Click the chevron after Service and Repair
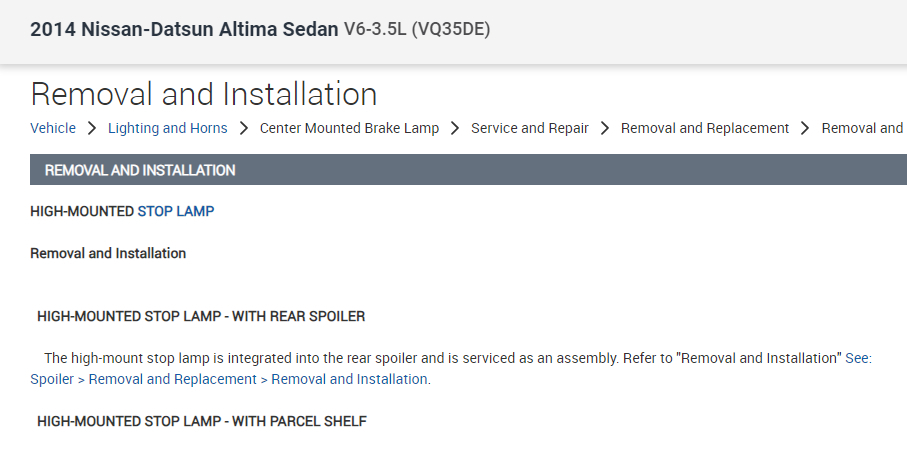This screenshot has width=907, height=449. (604, 128)
